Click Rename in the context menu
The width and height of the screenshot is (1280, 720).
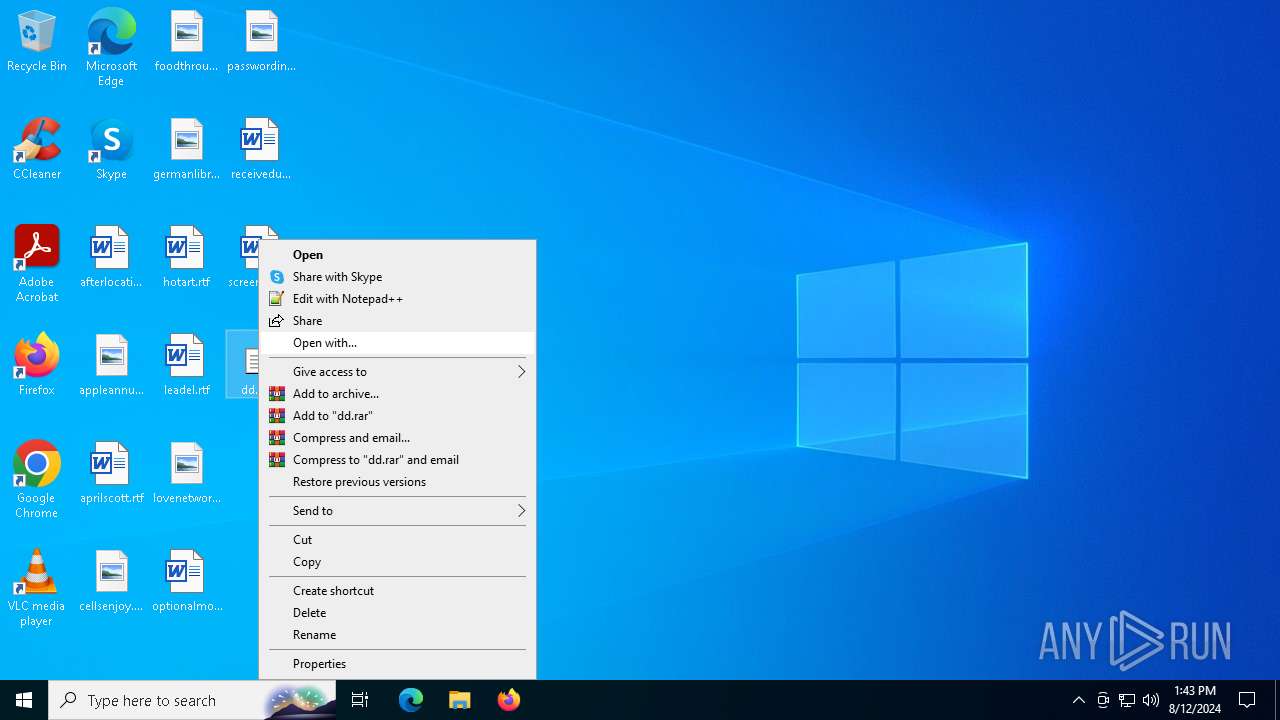[x=397, y=635]
